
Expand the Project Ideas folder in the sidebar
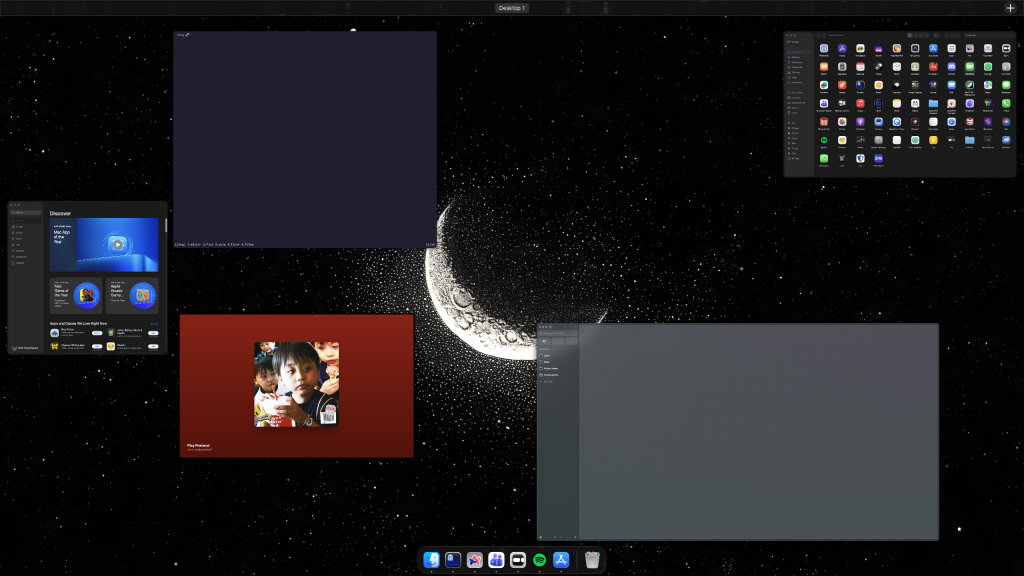click(549, 368)
